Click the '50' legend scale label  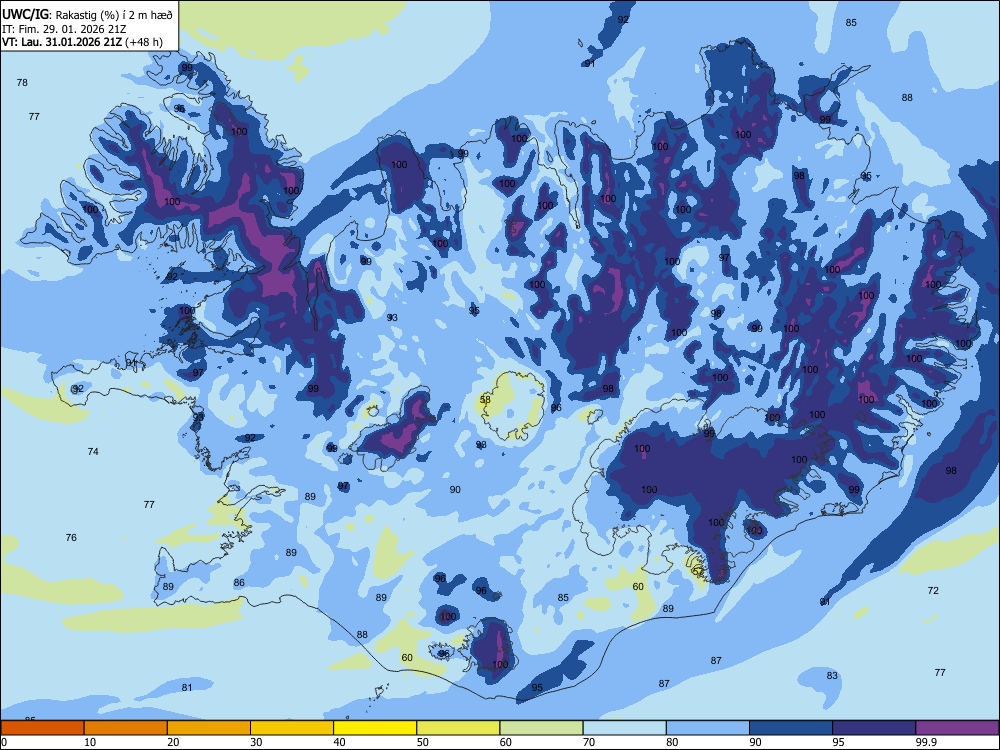423,742
